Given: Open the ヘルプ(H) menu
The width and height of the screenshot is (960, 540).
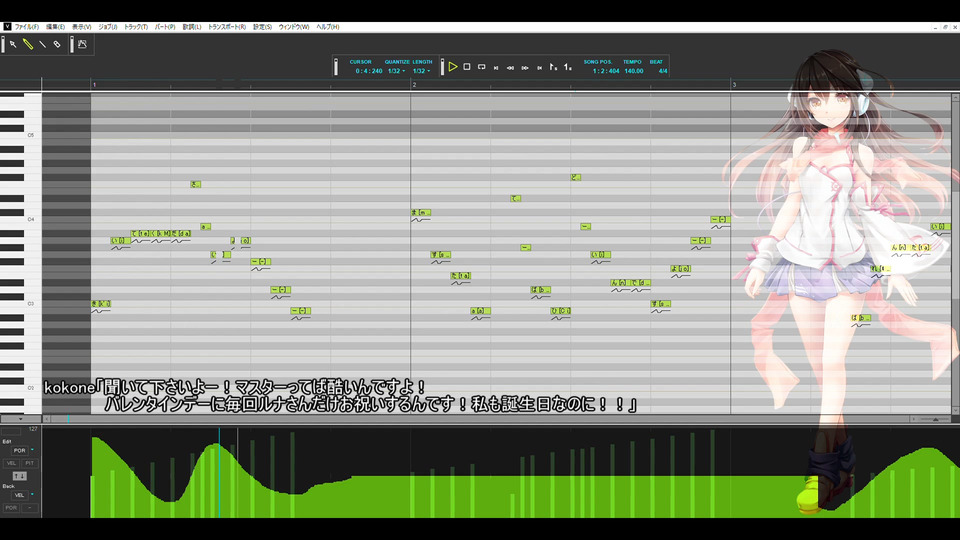Looking at the screenshot, I should point(328,27).
